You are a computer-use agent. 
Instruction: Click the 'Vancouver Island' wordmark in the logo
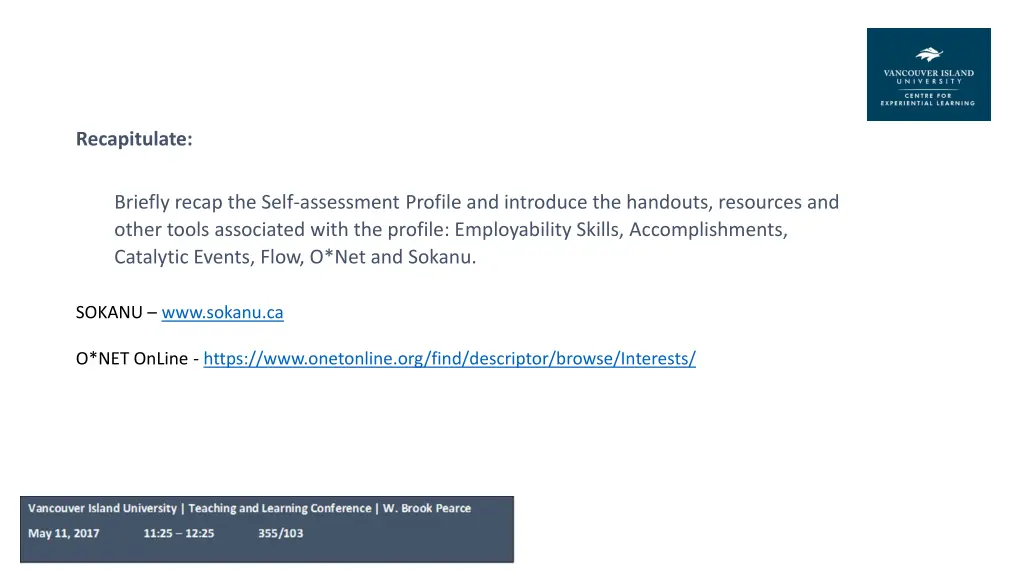[x=928, y=73]
